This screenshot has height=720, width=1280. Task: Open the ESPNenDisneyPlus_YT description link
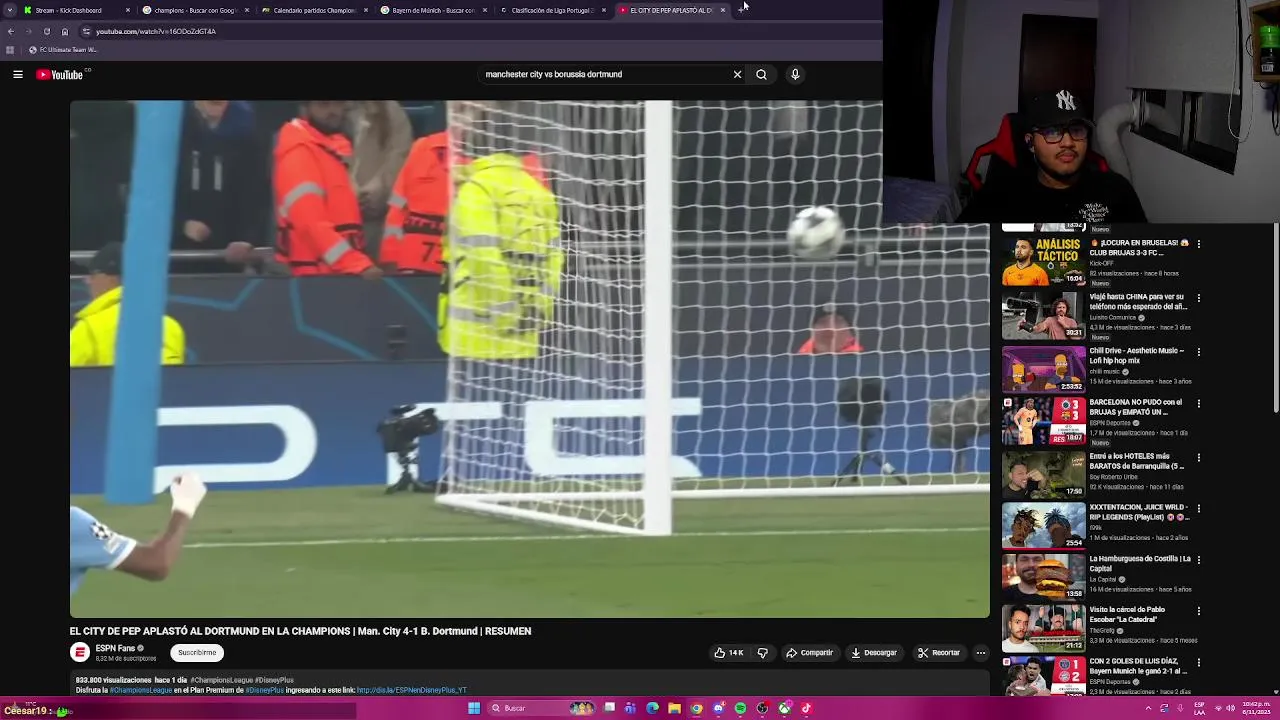(x=412, y=690)
